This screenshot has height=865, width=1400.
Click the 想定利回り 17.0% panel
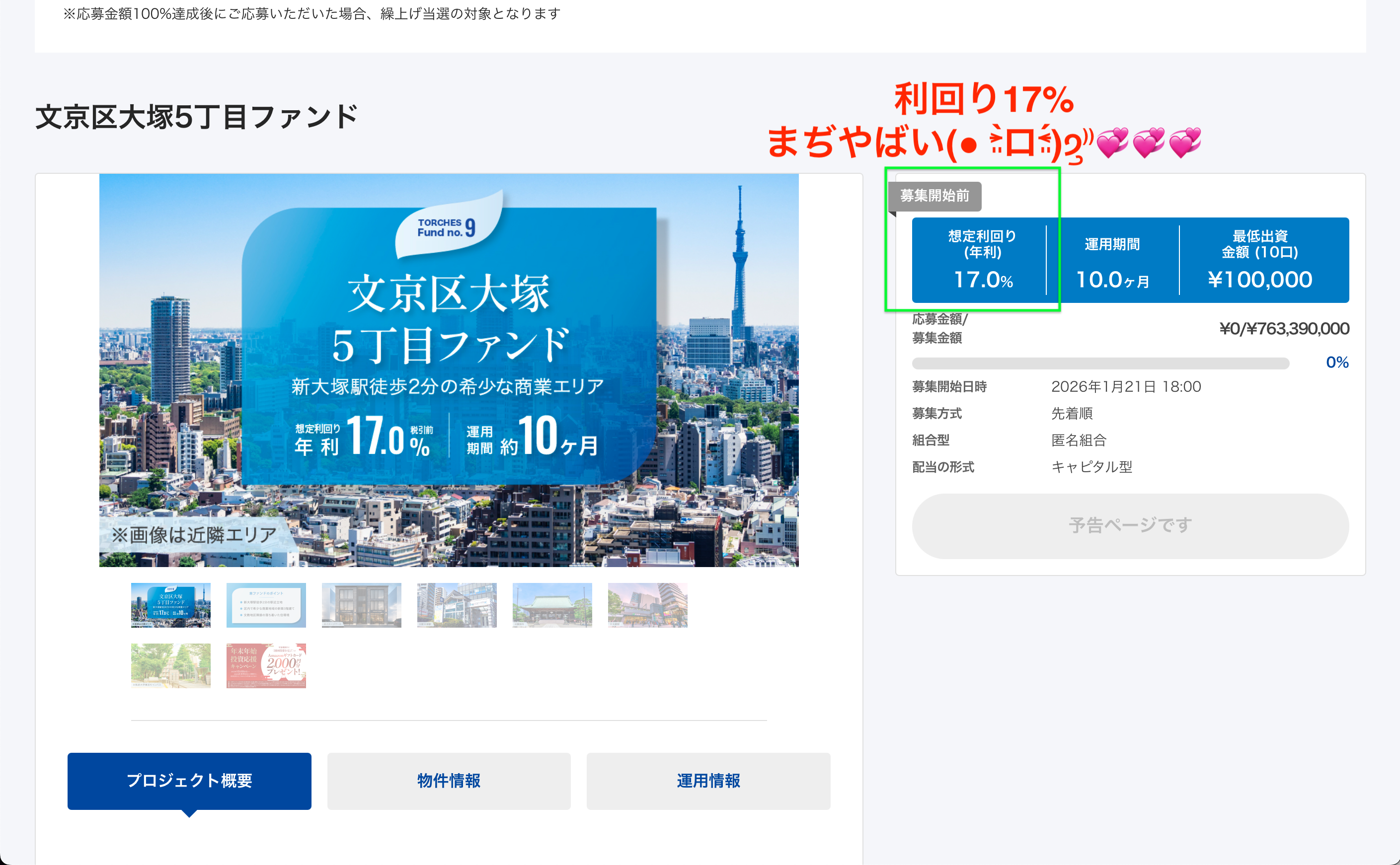point(982,260)
